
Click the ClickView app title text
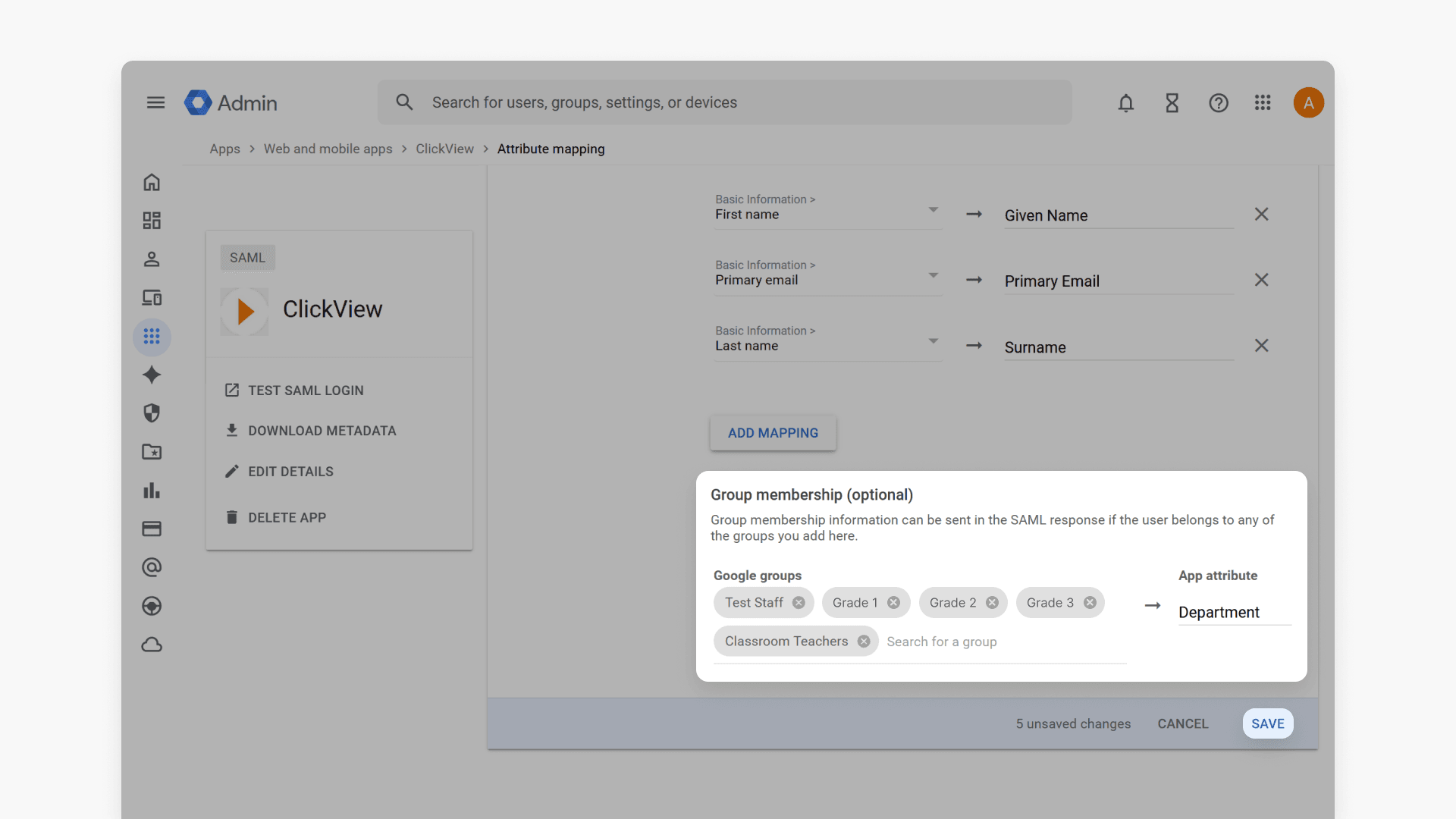pos(332,309)
